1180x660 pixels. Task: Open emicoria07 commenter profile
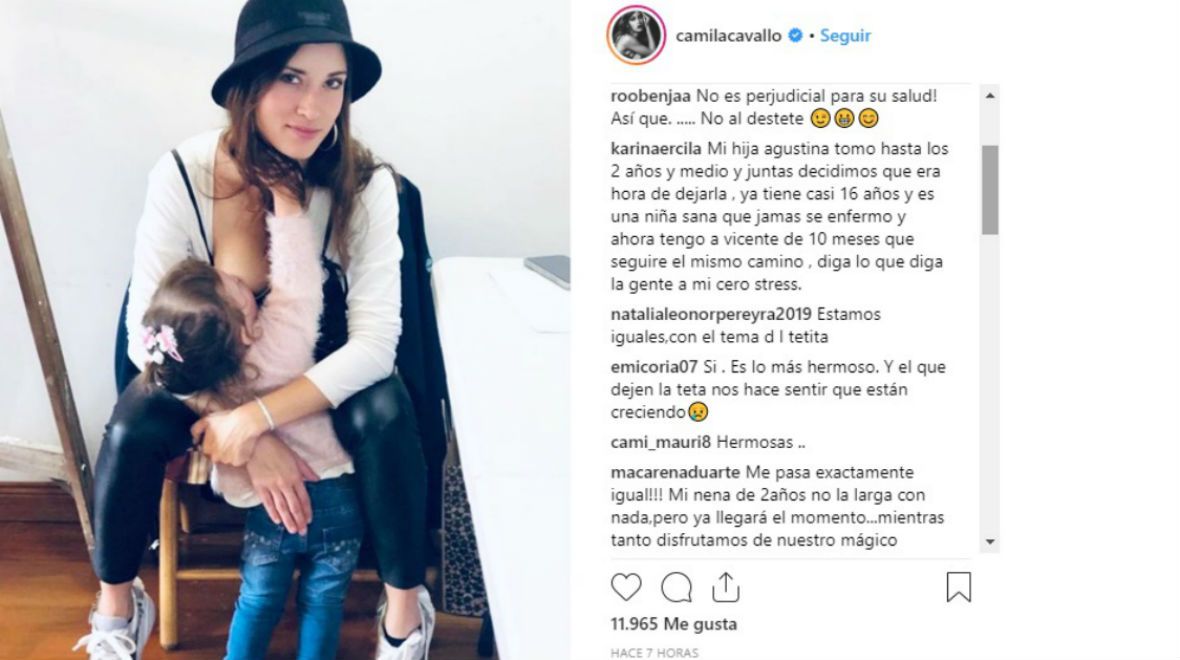(x=655, y=367)
